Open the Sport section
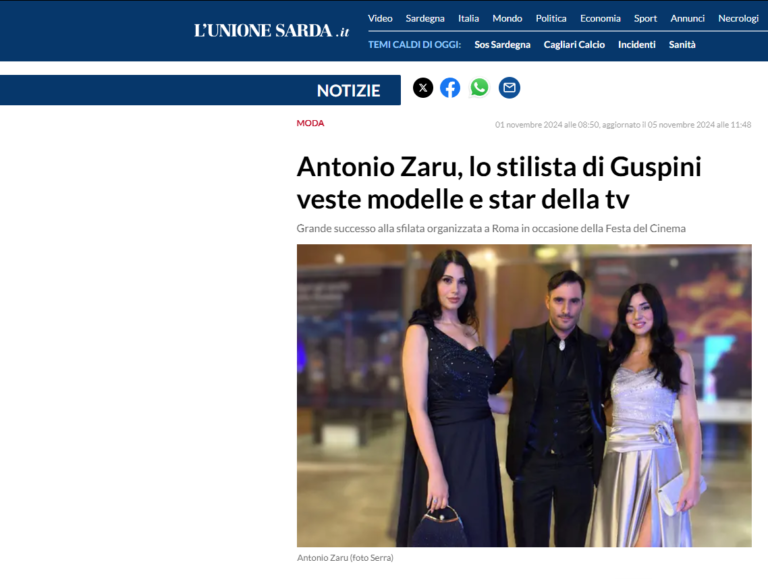Image resolution: width=768 pixels, height=579 pixels. 645,19
